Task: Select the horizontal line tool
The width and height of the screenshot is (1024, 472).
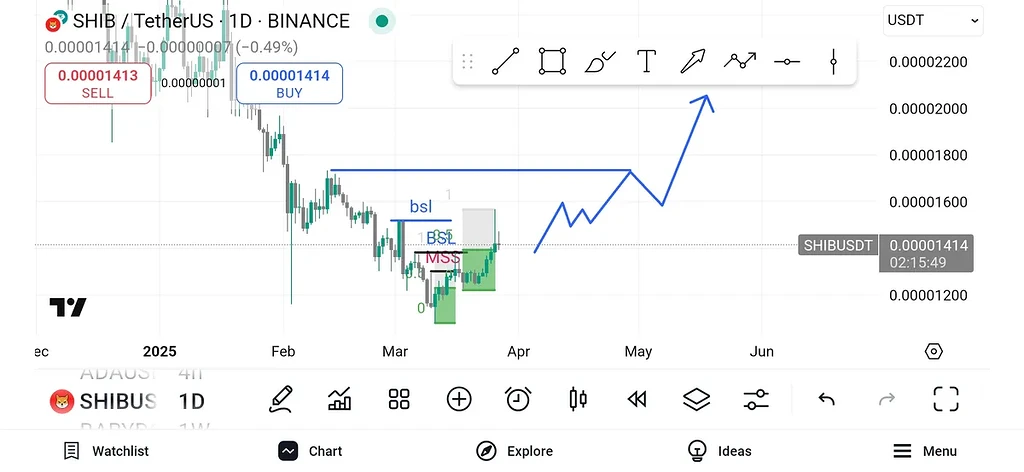Action: (x=787, y=62)
